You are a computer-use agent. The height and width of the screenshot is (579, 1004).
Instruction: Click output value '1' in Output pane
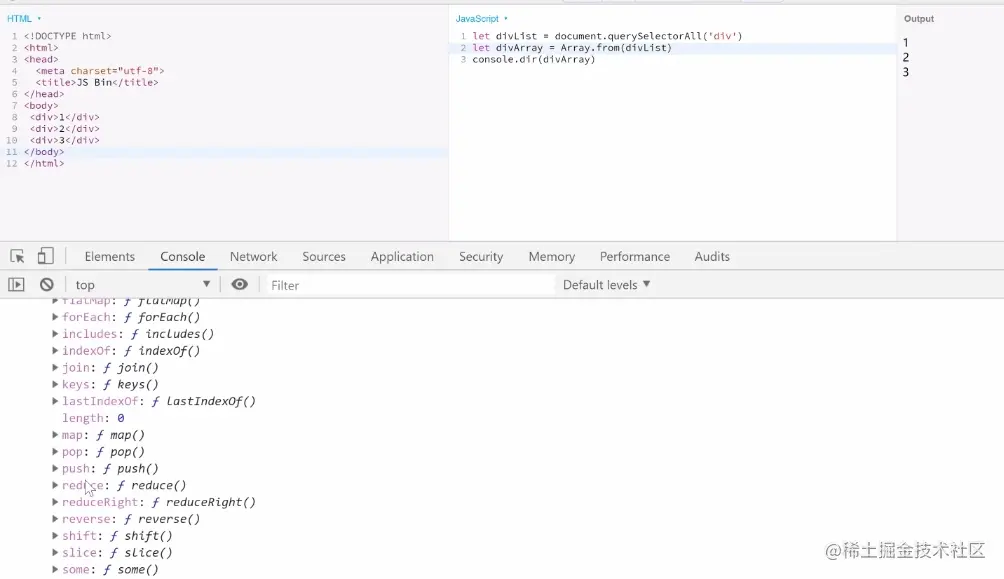pos(905,43)
